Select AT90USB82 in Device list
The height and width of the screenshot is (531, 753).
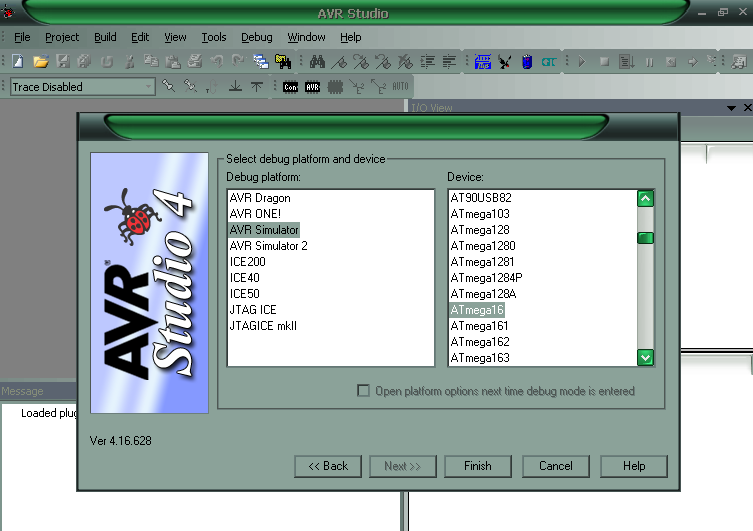(x=481, y=198)
